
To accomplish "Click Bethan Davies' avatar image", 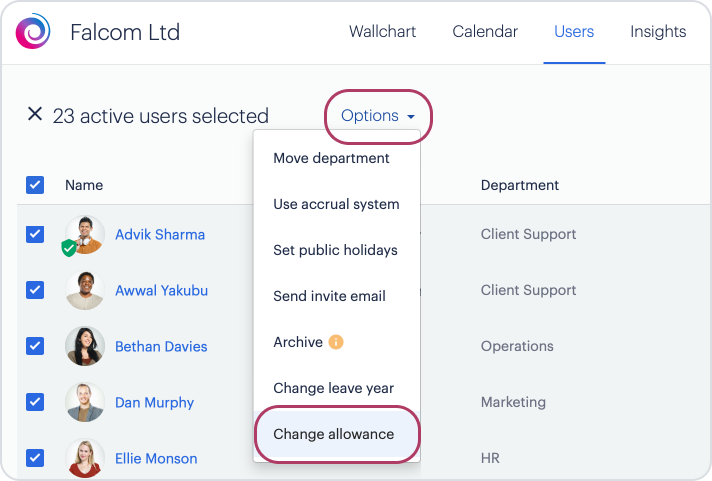I will [85, 346].
